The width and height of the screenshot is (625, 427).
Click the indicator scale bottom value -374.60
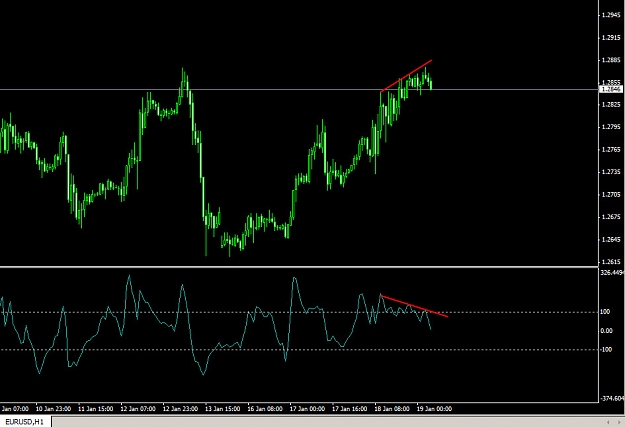pyautogui.click(x=612, y=398)
